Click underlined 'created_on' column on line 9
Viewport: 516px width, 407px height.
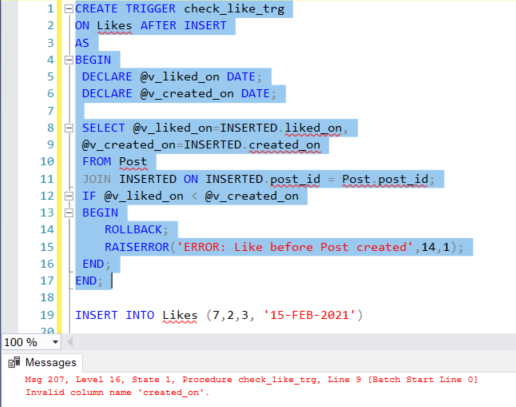[x=285, y=145]
